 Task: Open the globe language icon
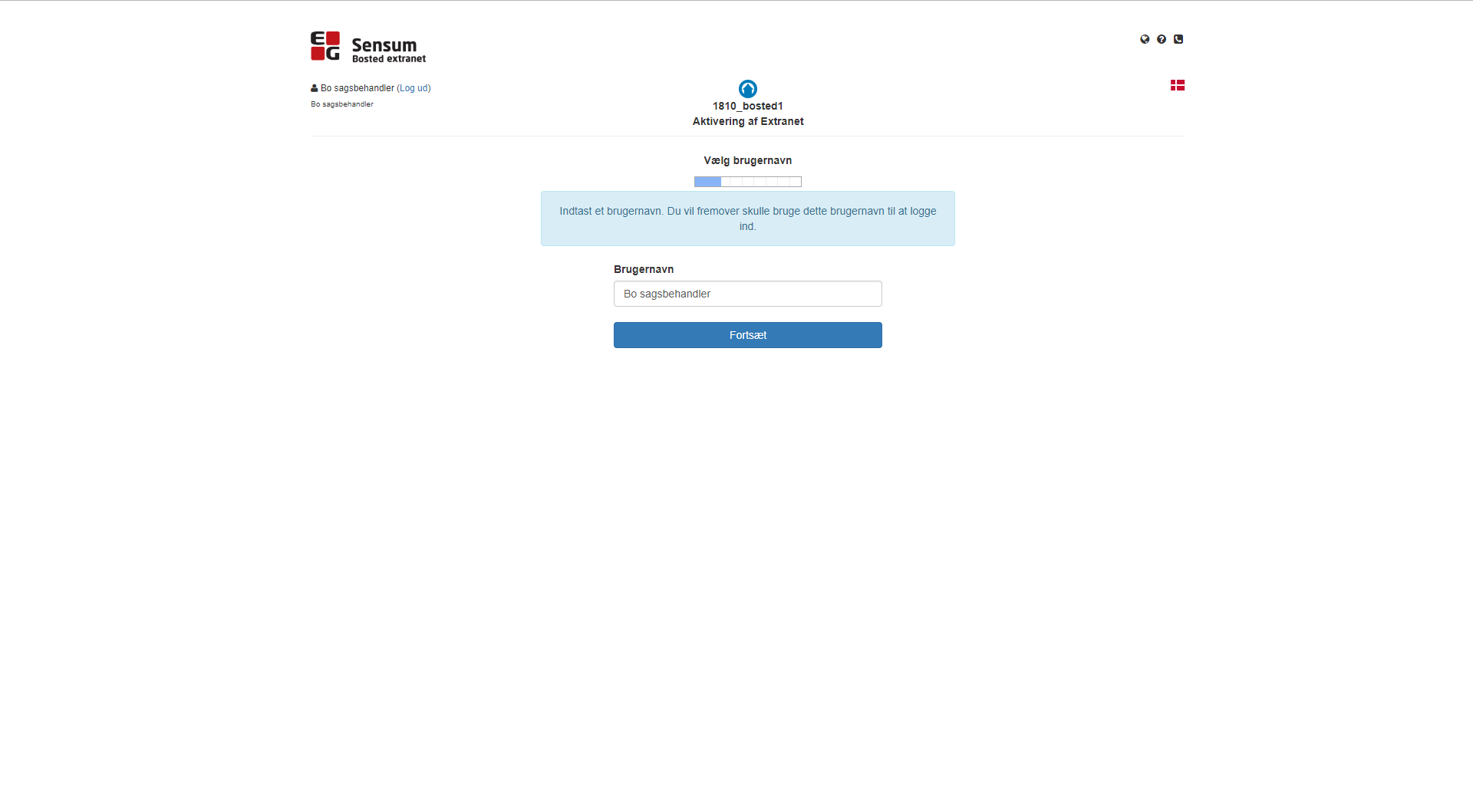(1145, 39)
